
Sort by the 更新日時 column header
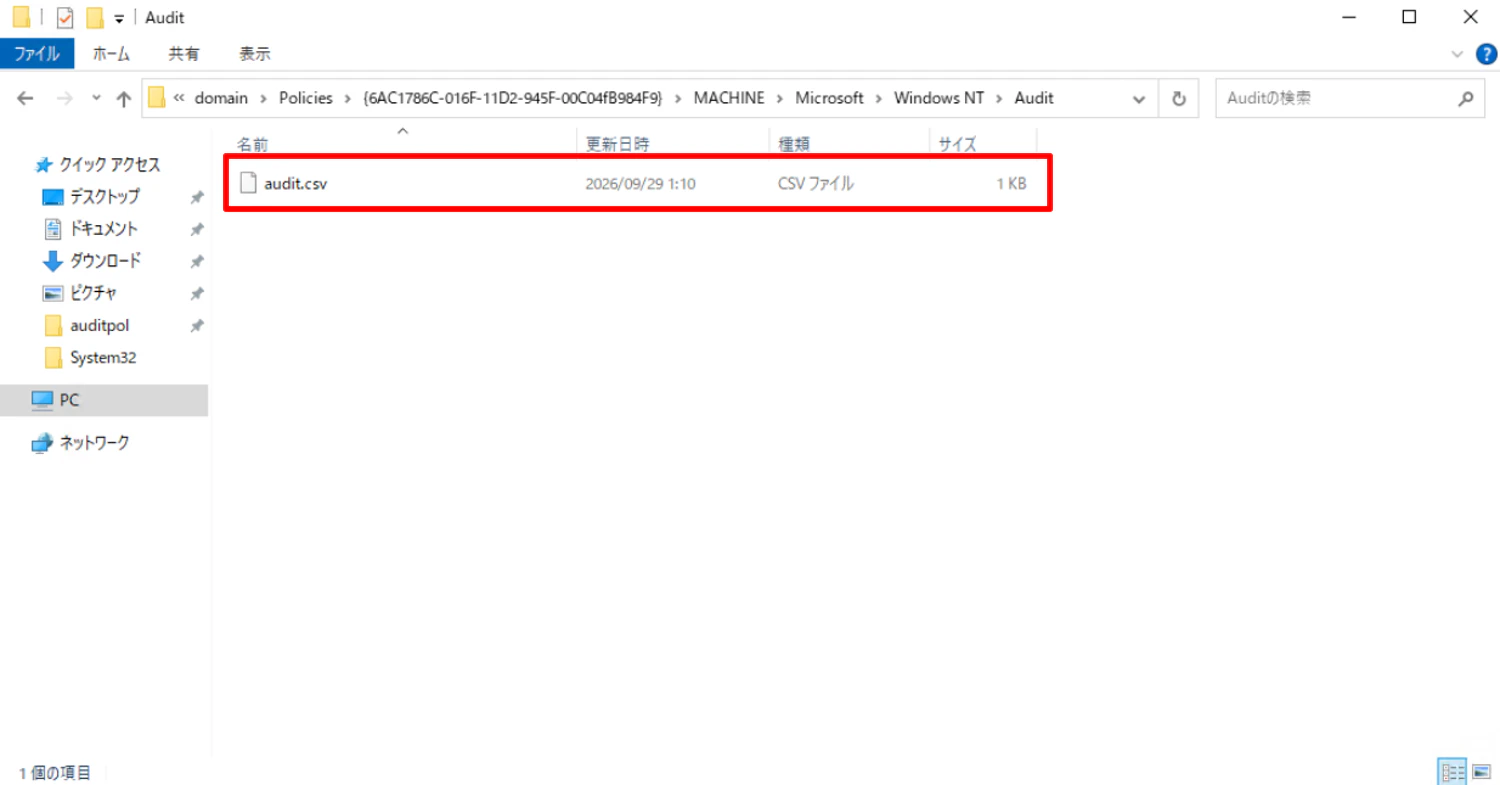pos(618,145)
